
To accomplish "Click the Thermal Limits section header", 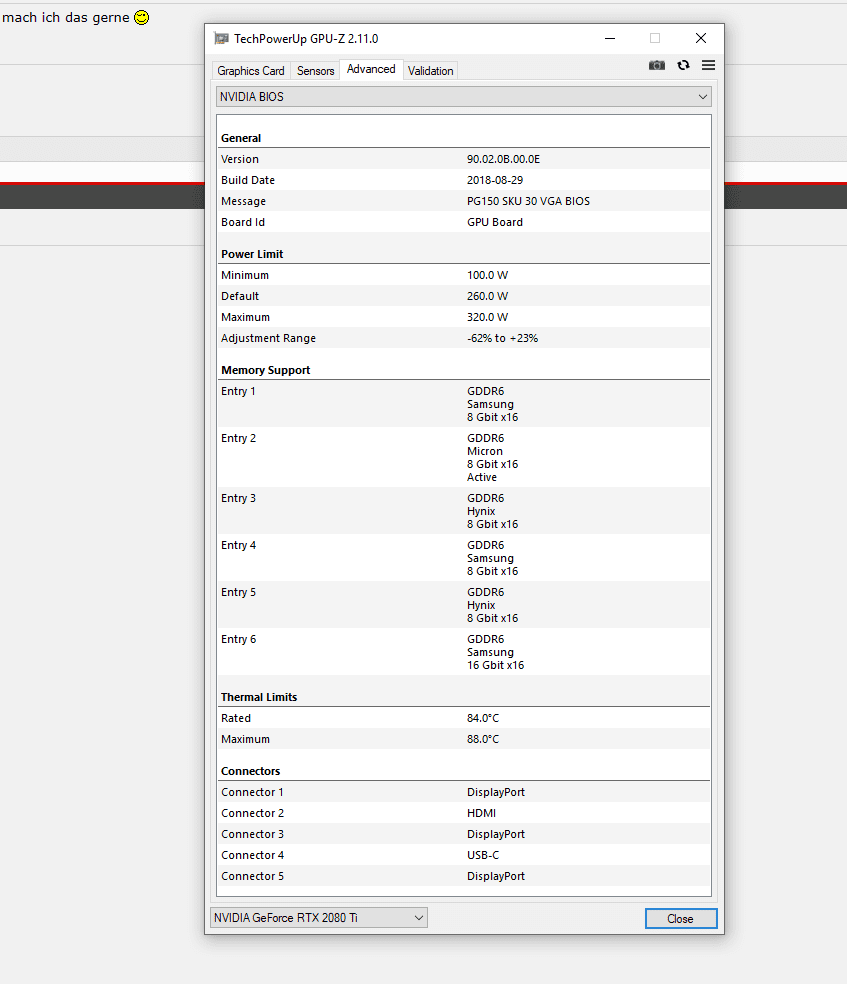I will (259, 697).
